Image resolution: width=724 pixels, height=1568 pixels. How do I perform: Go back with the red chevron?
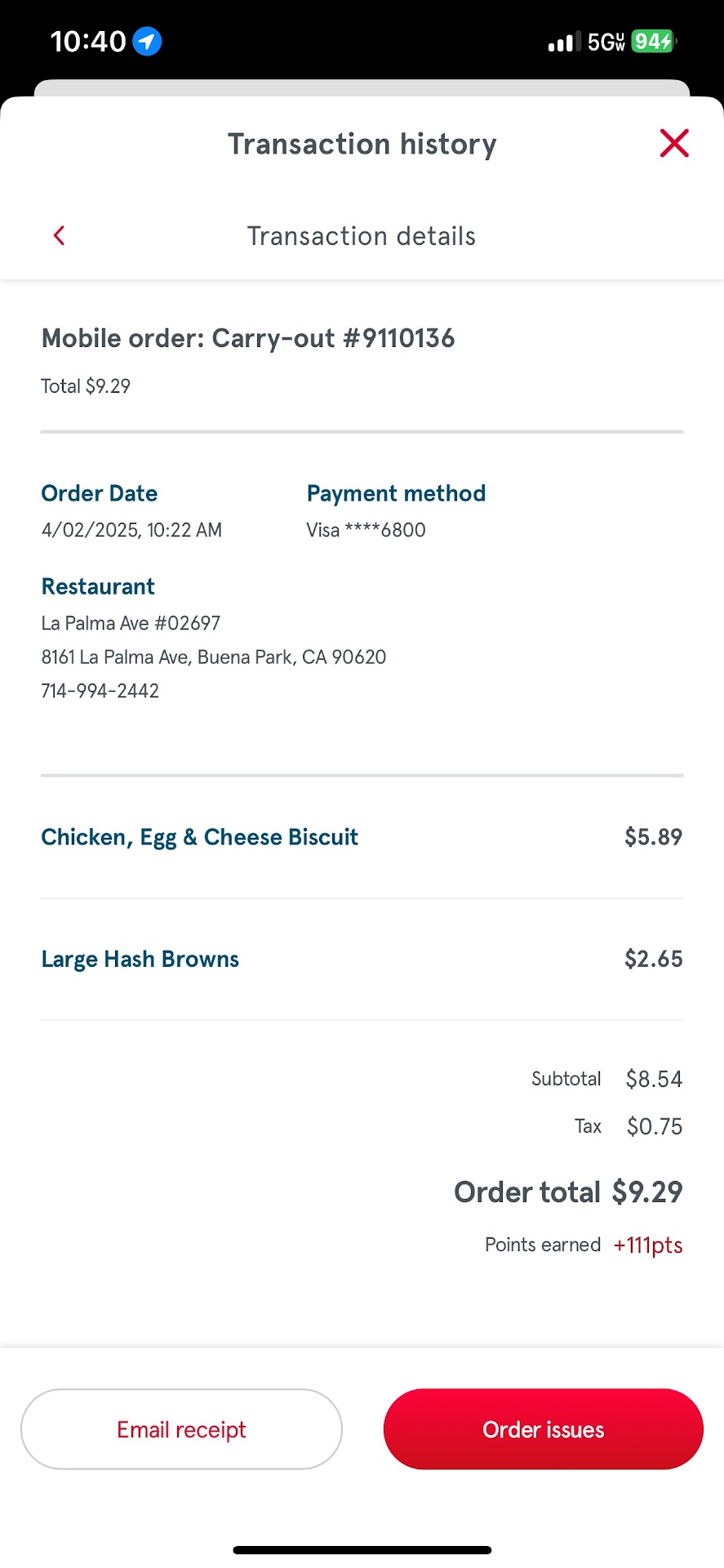coord(59,236)
